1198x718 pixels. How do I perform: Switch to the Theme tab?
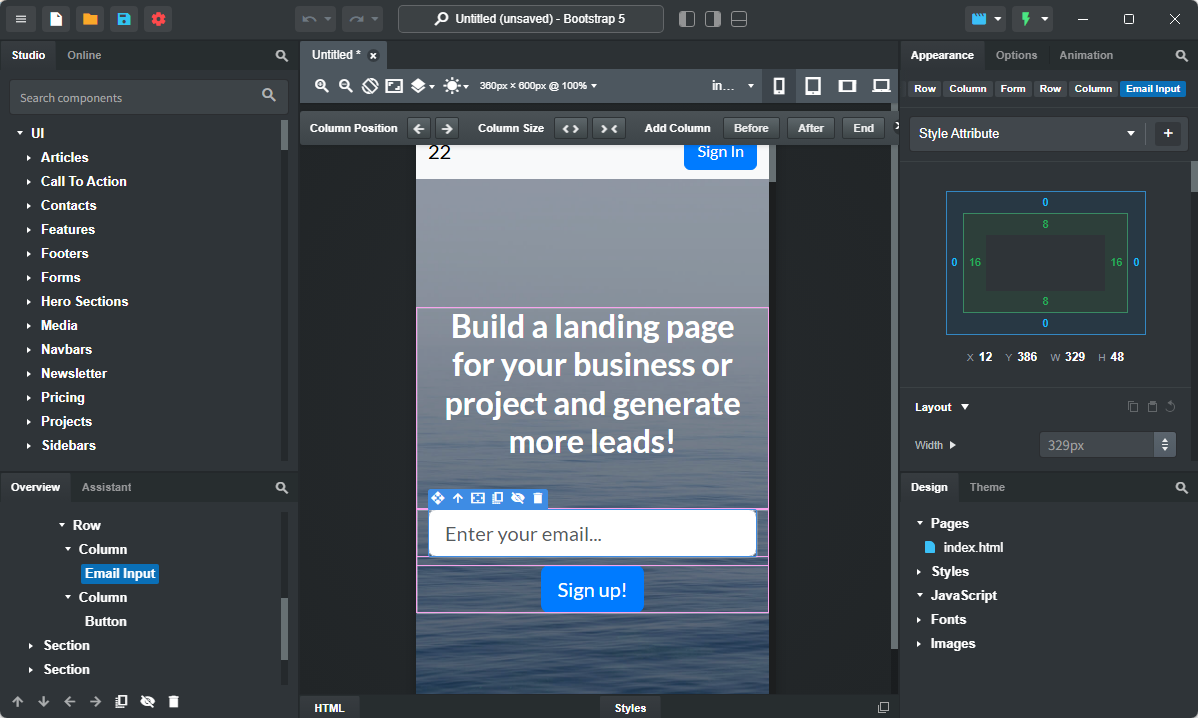point(987,487)
